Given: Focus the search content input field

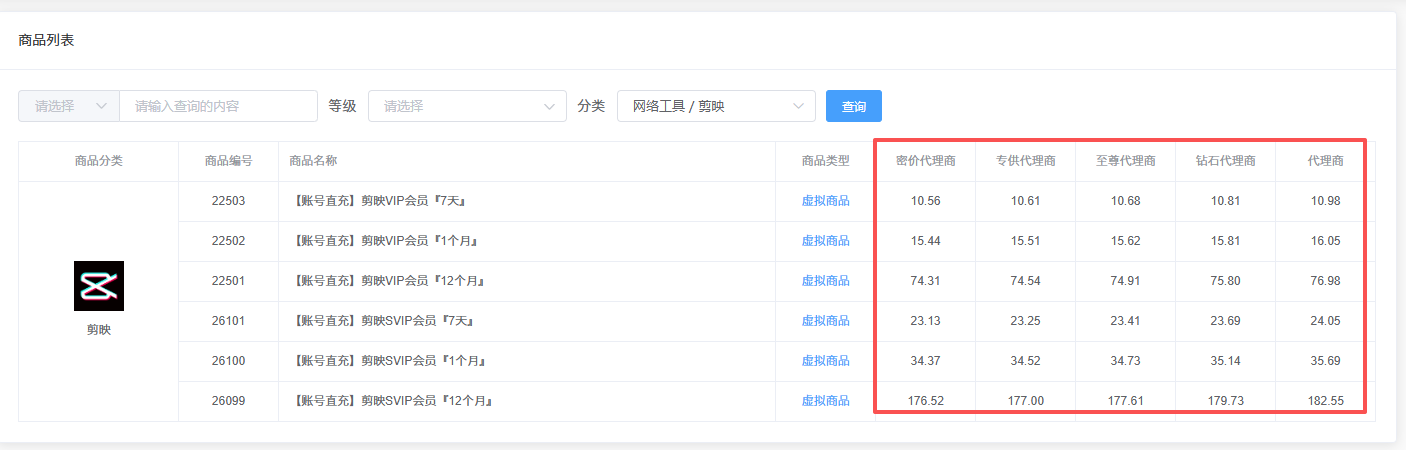Looking at the screenshot, I should click(x=218, y=106).
